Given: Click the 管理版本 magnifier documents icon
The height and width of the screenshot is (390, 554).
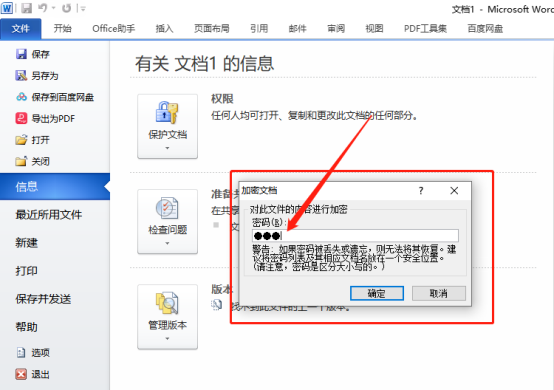Looking at the screenshot, I should [167, 303].
